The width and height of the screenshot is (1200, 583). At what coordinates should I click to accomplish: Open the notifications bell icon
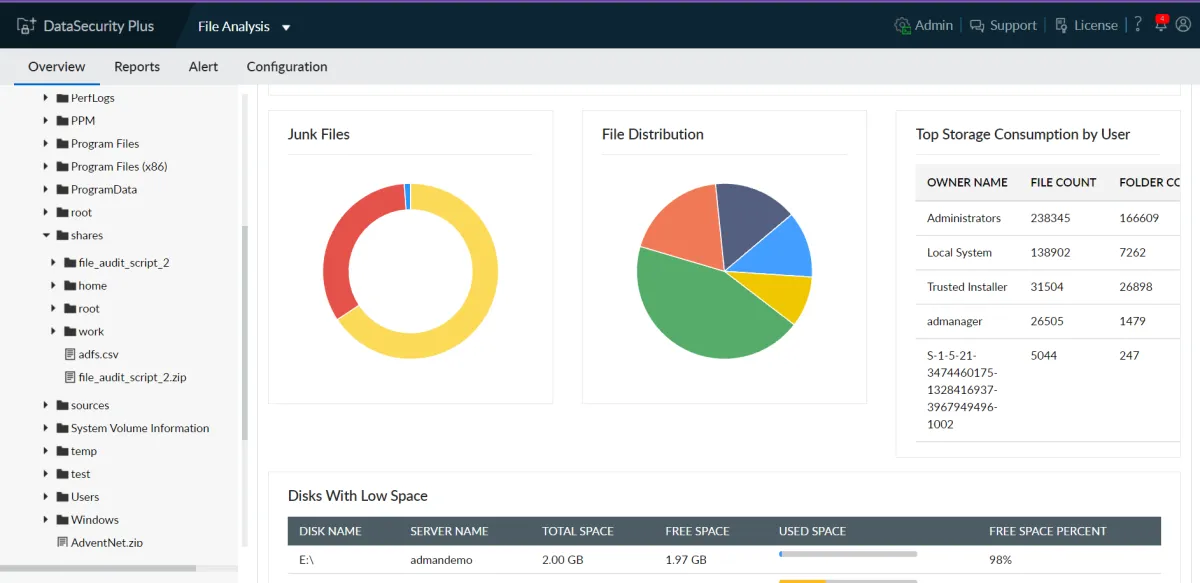pyautogui.click(x=1161, y=25)
